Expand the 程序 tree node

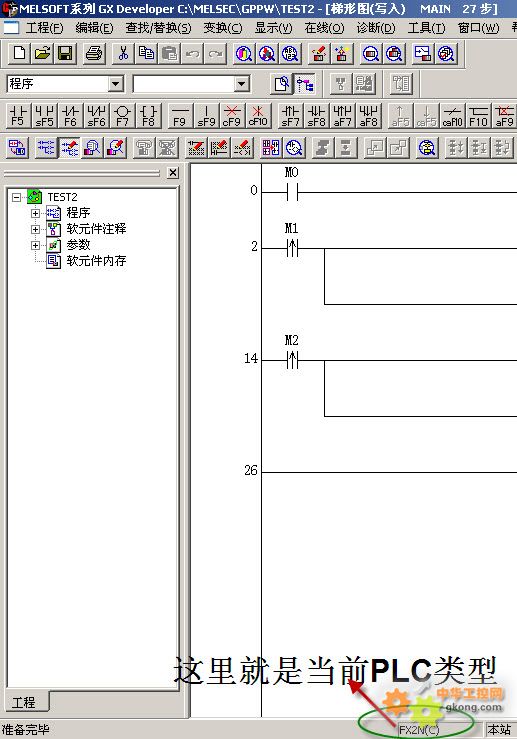(35, 213)
